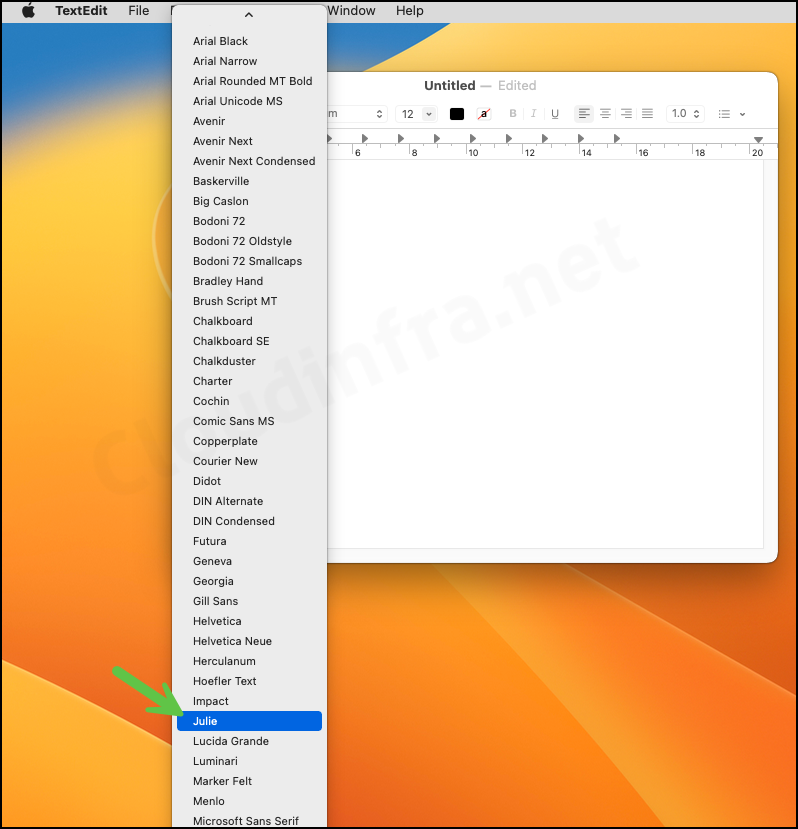Center align the text
Viewport: 798px width, 829px height.
tap(605, 114)
